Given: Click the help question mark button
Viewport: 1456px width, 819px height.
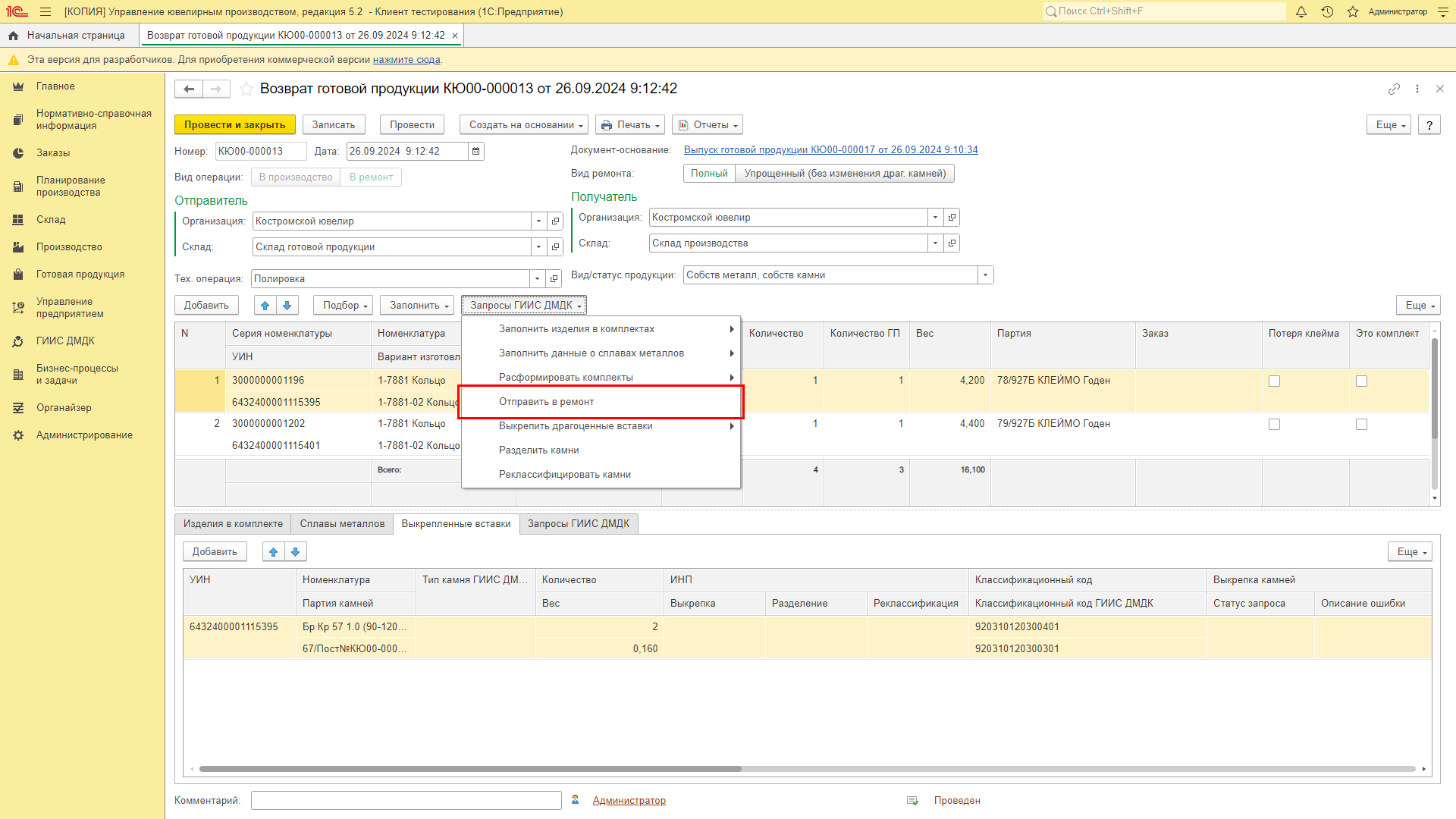Looking at the screenshot, I should pyautogui.click(x=1429, y=125).
